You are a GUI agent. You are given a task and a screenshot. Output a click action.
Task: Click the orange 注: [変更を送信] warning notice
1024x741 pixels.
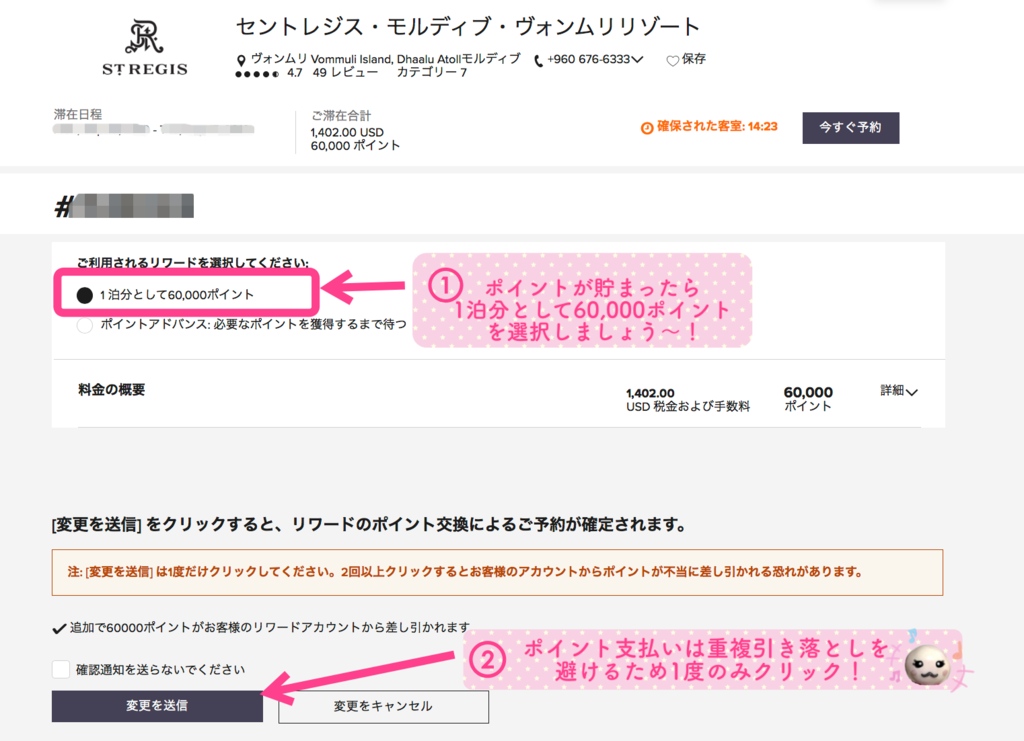click(x=498, y=573)
